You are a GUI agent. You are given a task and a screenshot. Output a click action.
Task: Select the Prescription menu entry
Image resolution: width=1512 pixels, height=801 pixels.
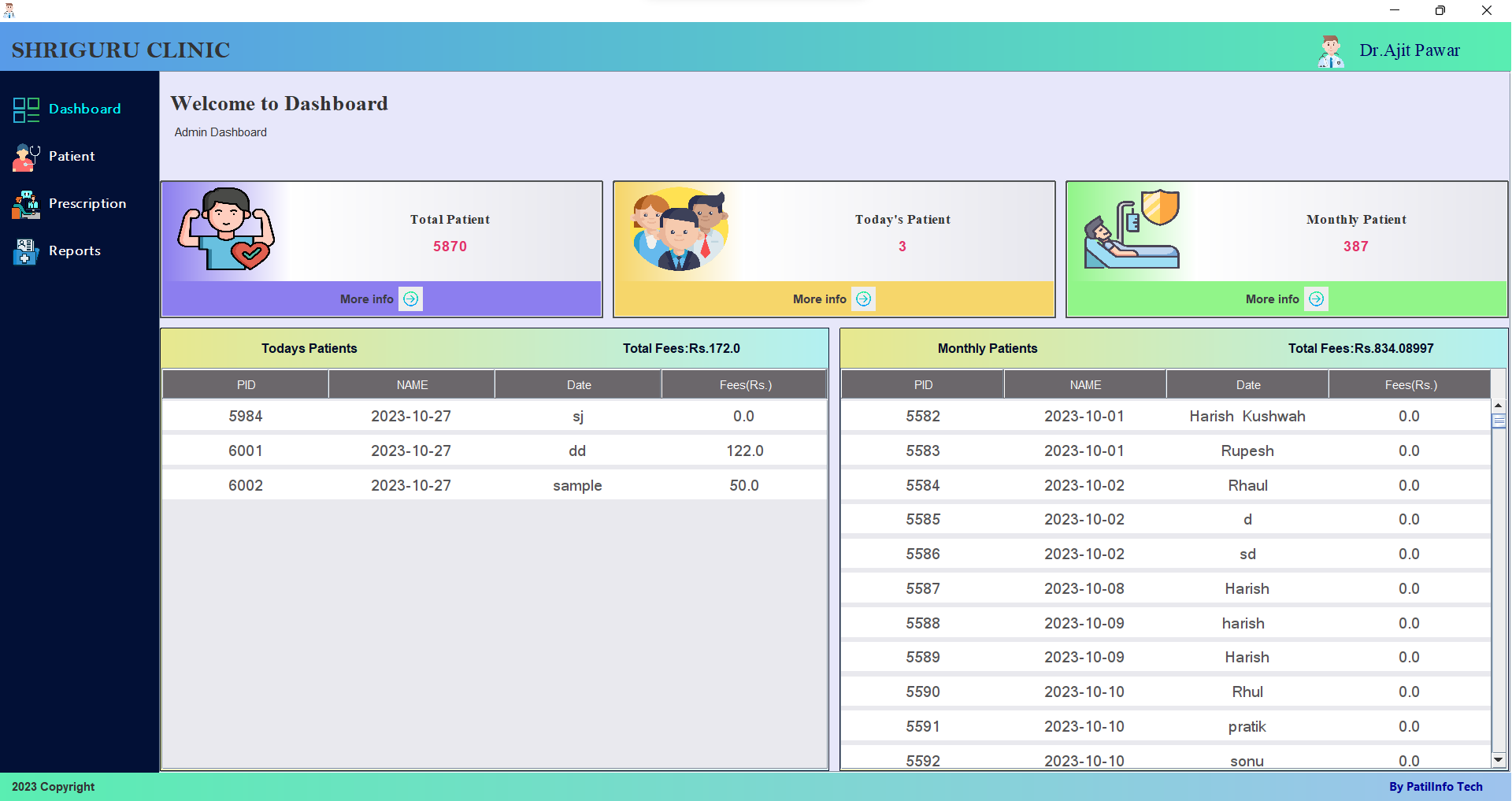(87, 203)
